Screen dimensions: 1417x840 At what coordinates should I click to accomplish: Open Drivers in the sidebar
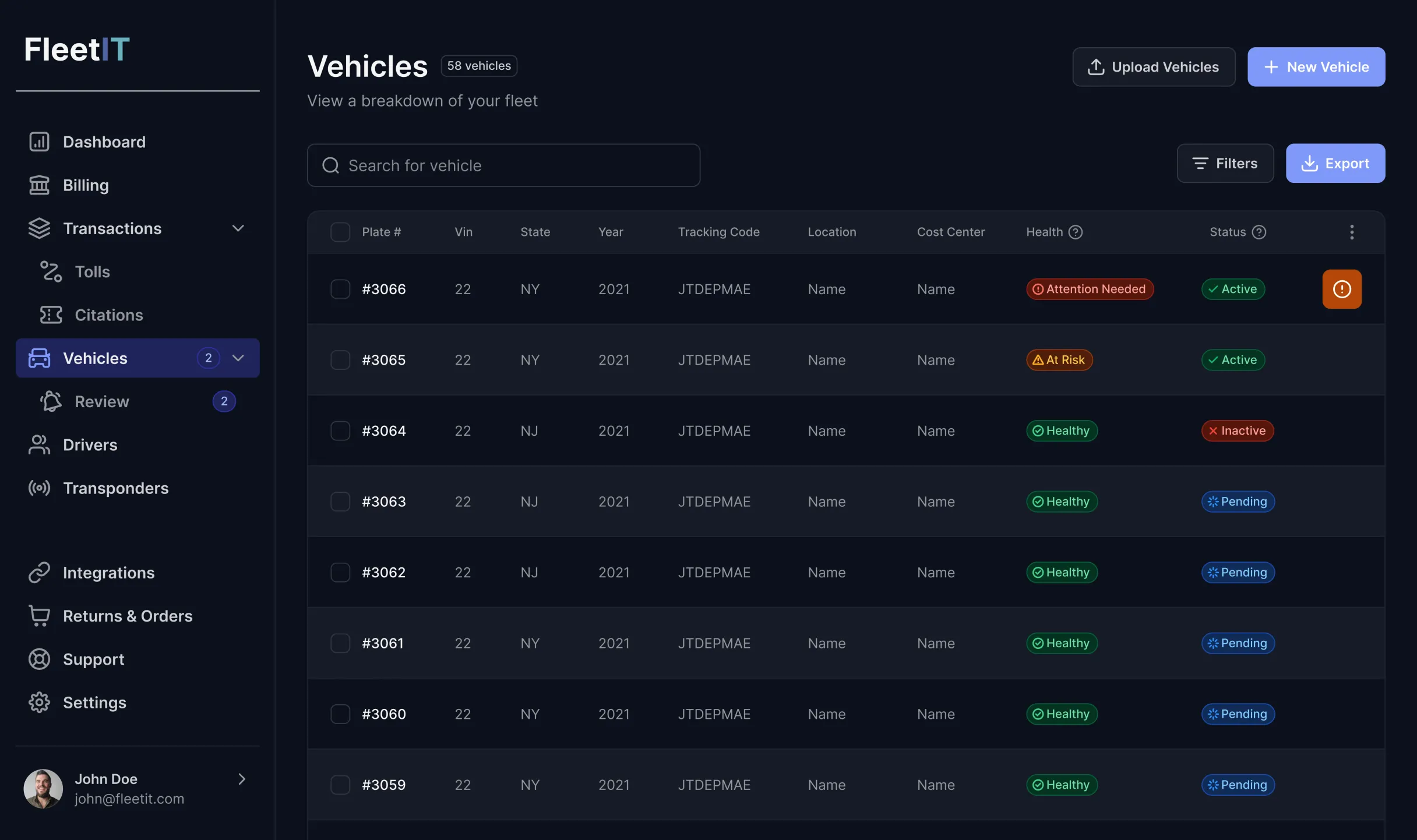coord(138,444)
